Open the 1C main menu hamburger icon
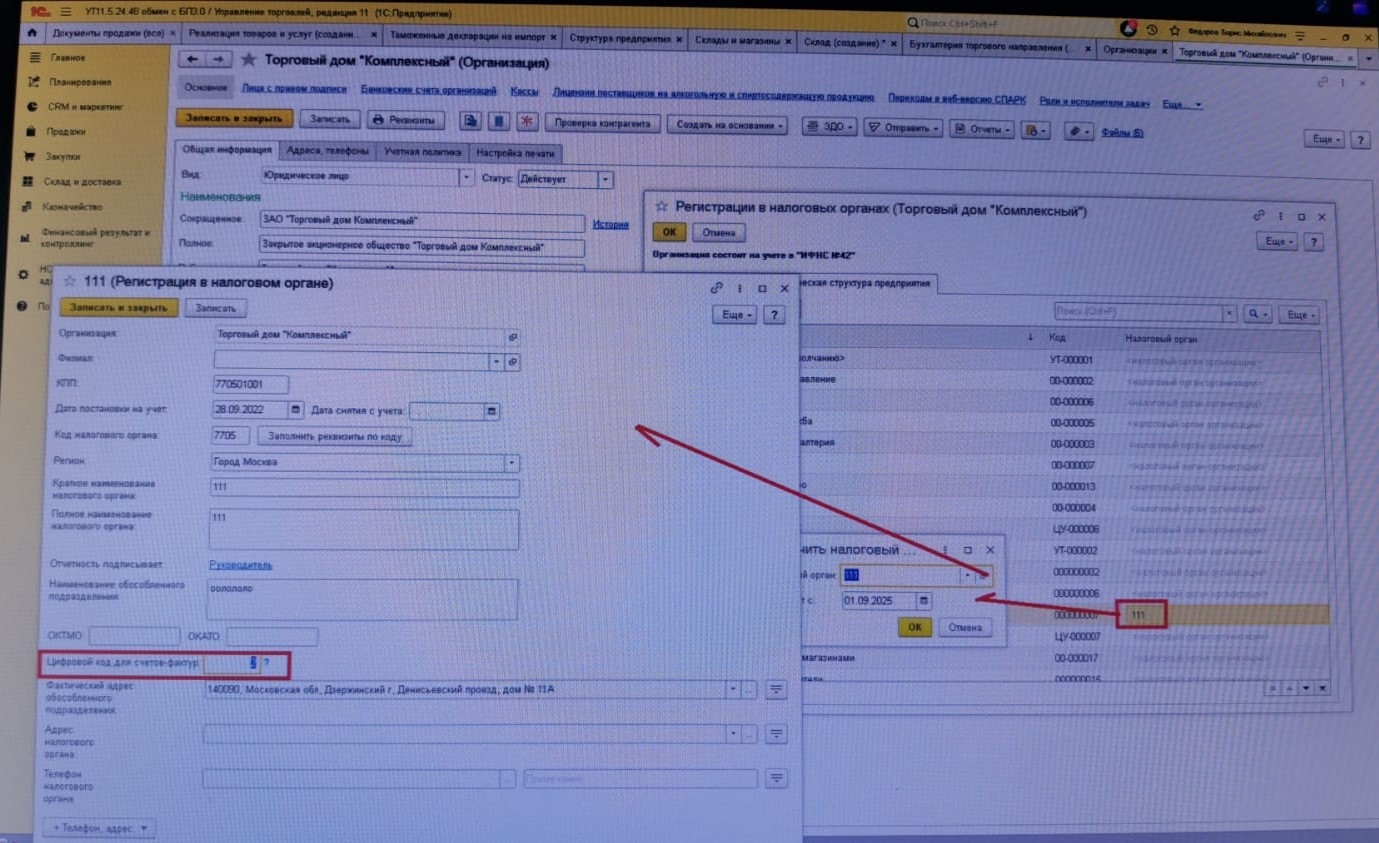This screenshot has width=1379, height=843. (66, 12)
